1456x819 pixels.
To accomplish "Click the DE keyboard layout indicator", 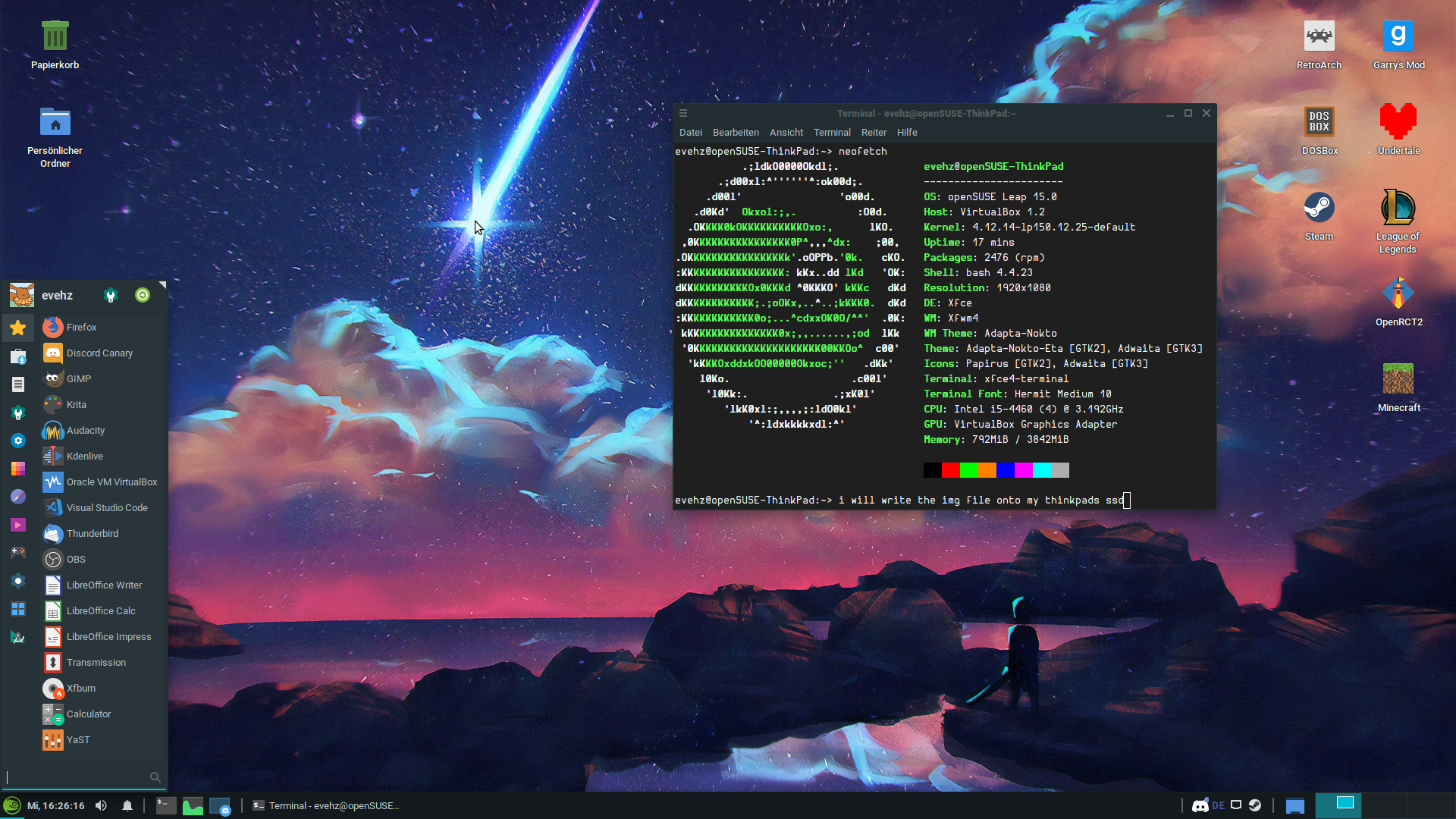I will pos(1219,805).
